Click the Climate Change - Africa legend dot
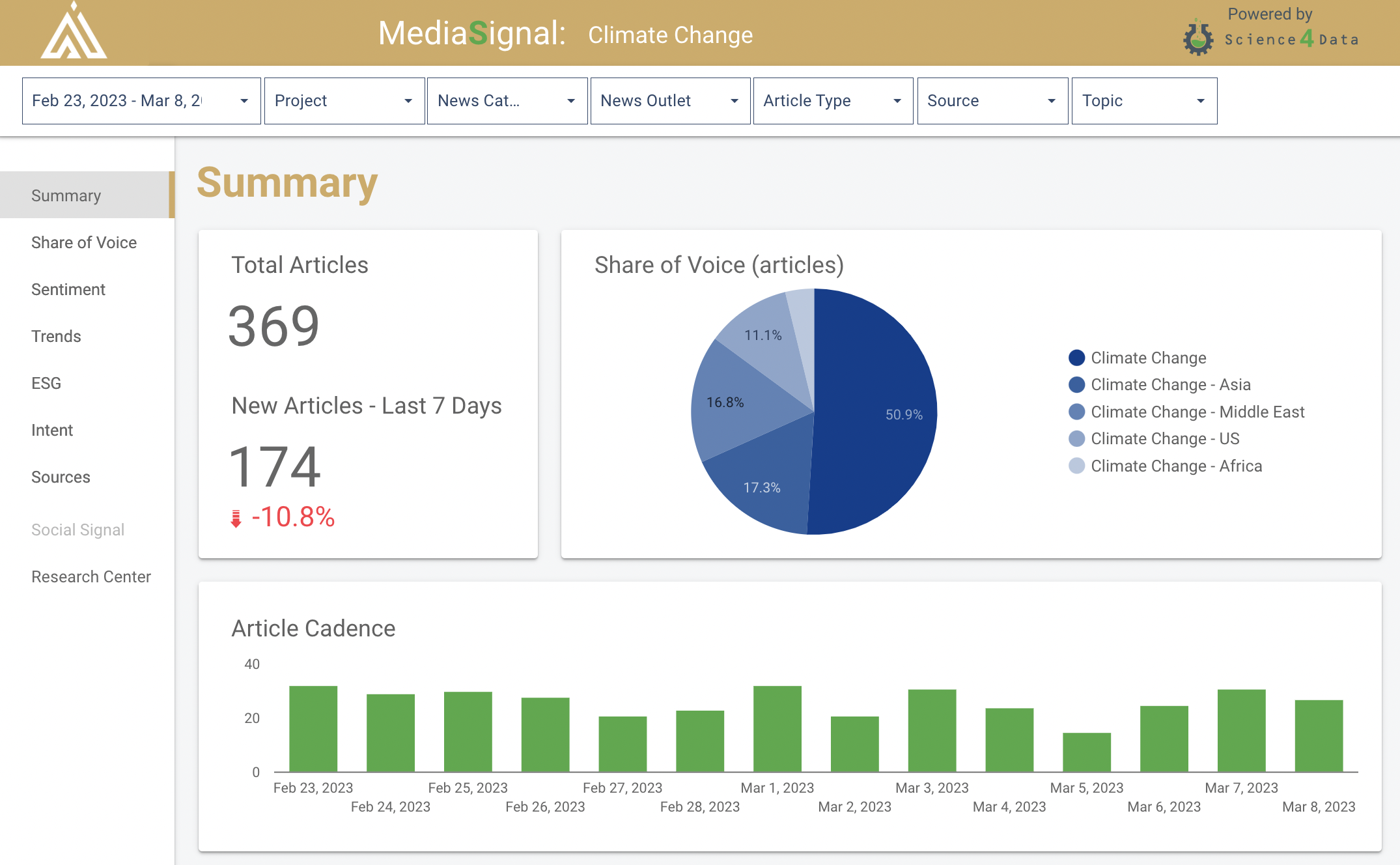The width and height of the screenshot is (1400, 865). tap(1077, 466)
